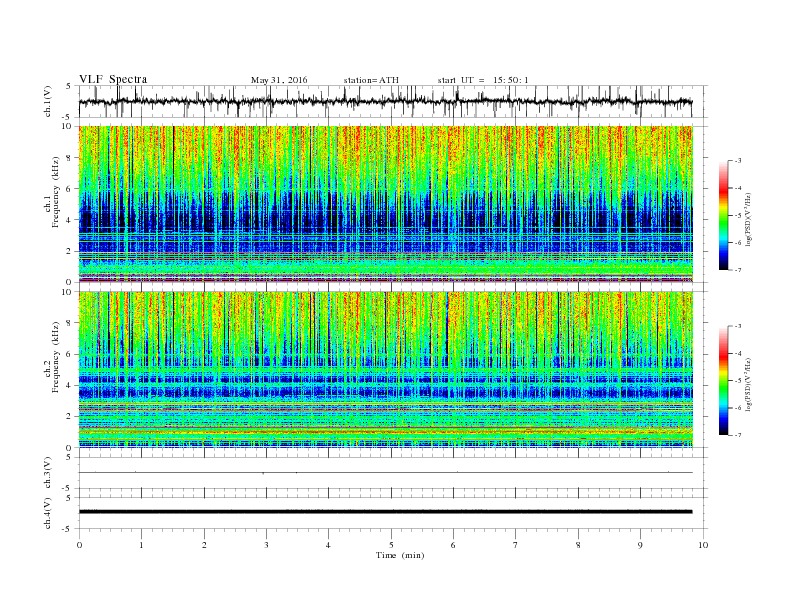Click the thick ch.4 voltage trace
Screen dimensions: 792x612
(x=386, y=512)
